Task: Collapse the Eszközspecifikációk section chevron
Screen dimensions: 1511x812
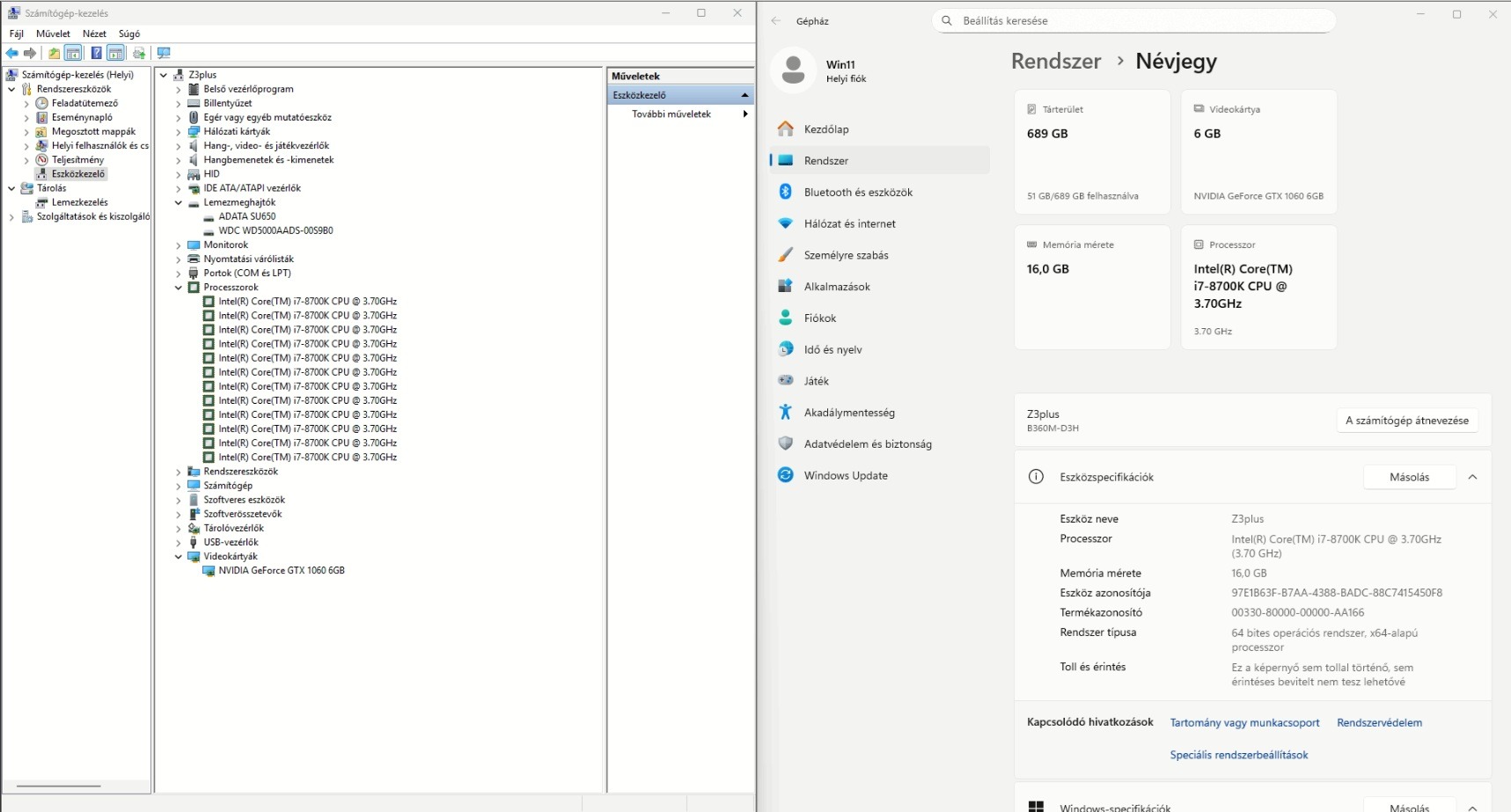Action: [x=1472, y=477]
